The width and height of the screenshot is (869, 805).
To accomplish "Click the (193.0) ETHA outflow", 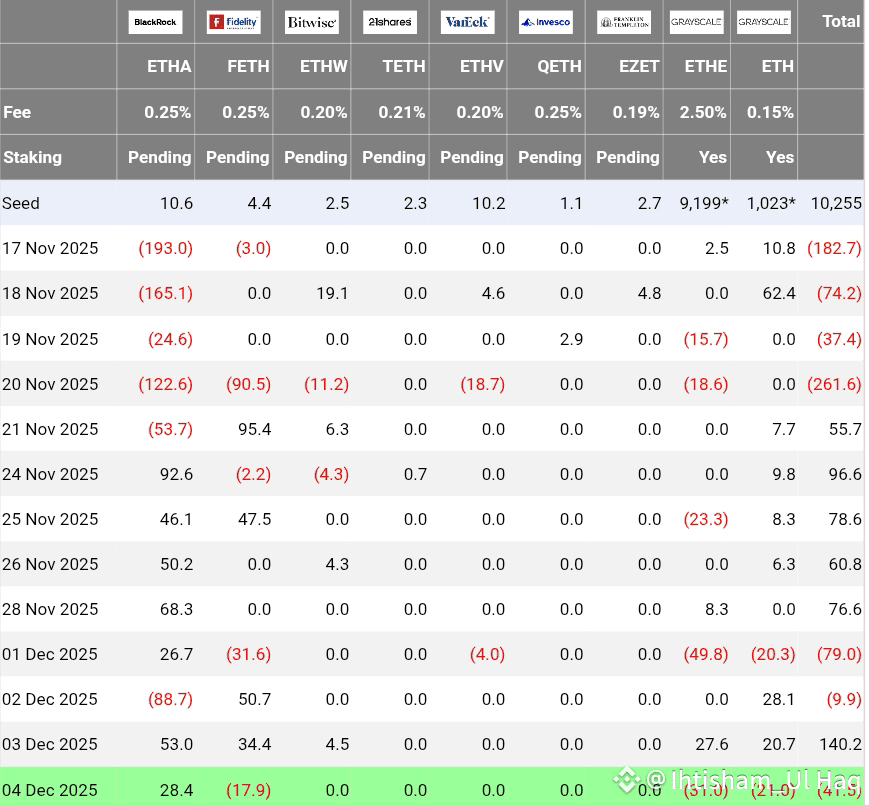I will [166, 248].
